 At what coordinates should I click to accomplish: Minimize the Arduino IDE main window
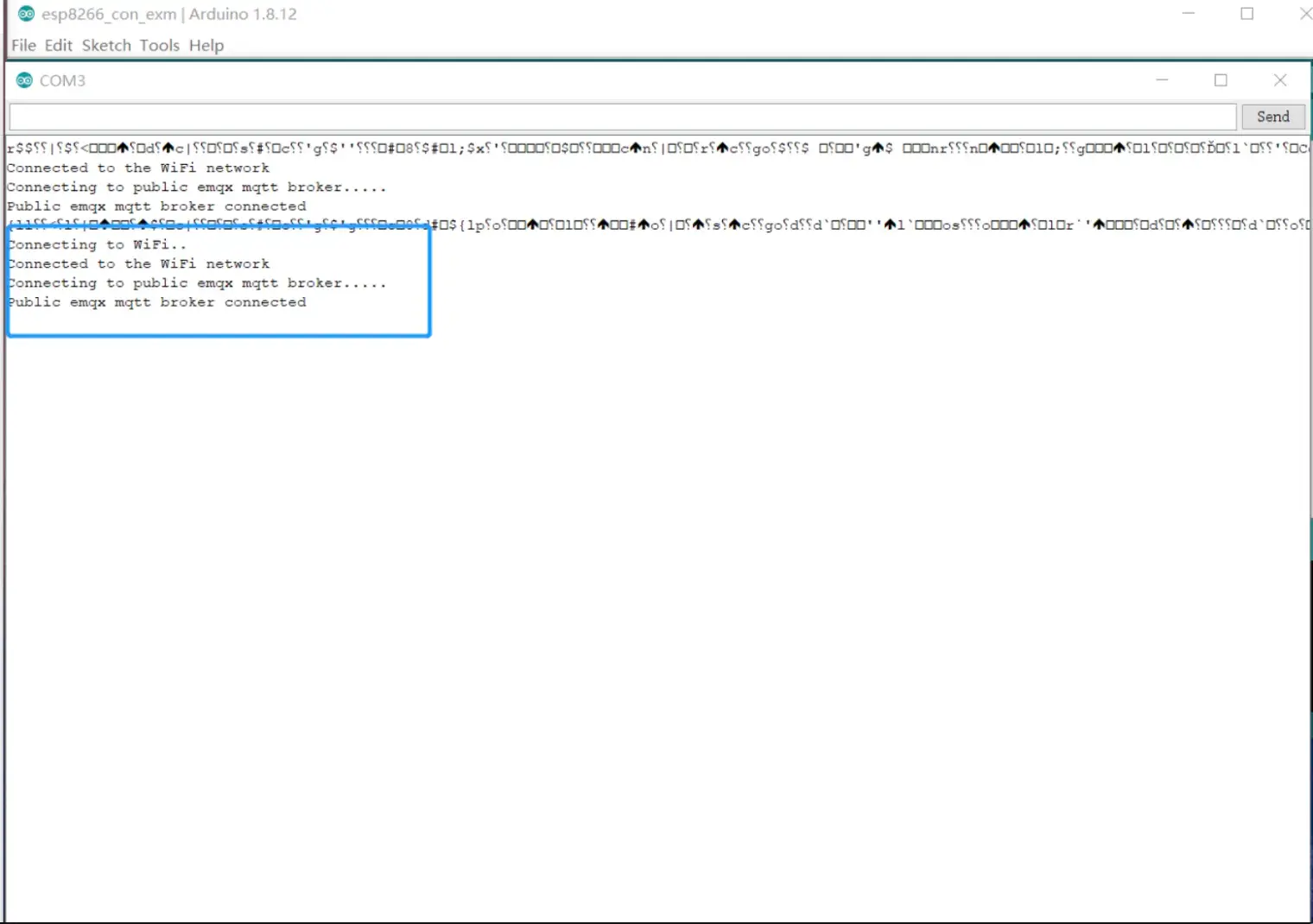click(1189, 14)
